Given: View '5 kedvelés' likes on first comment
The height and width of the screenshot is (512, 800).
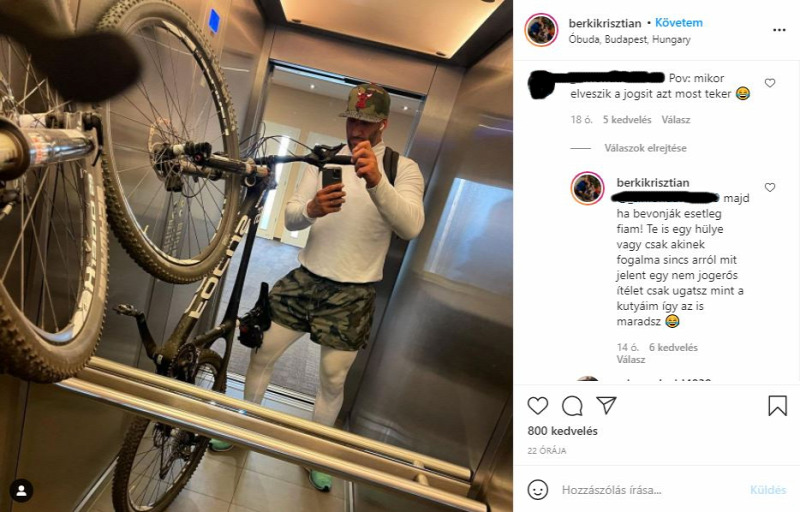Looking at the screenshot, I should [627, 119].
